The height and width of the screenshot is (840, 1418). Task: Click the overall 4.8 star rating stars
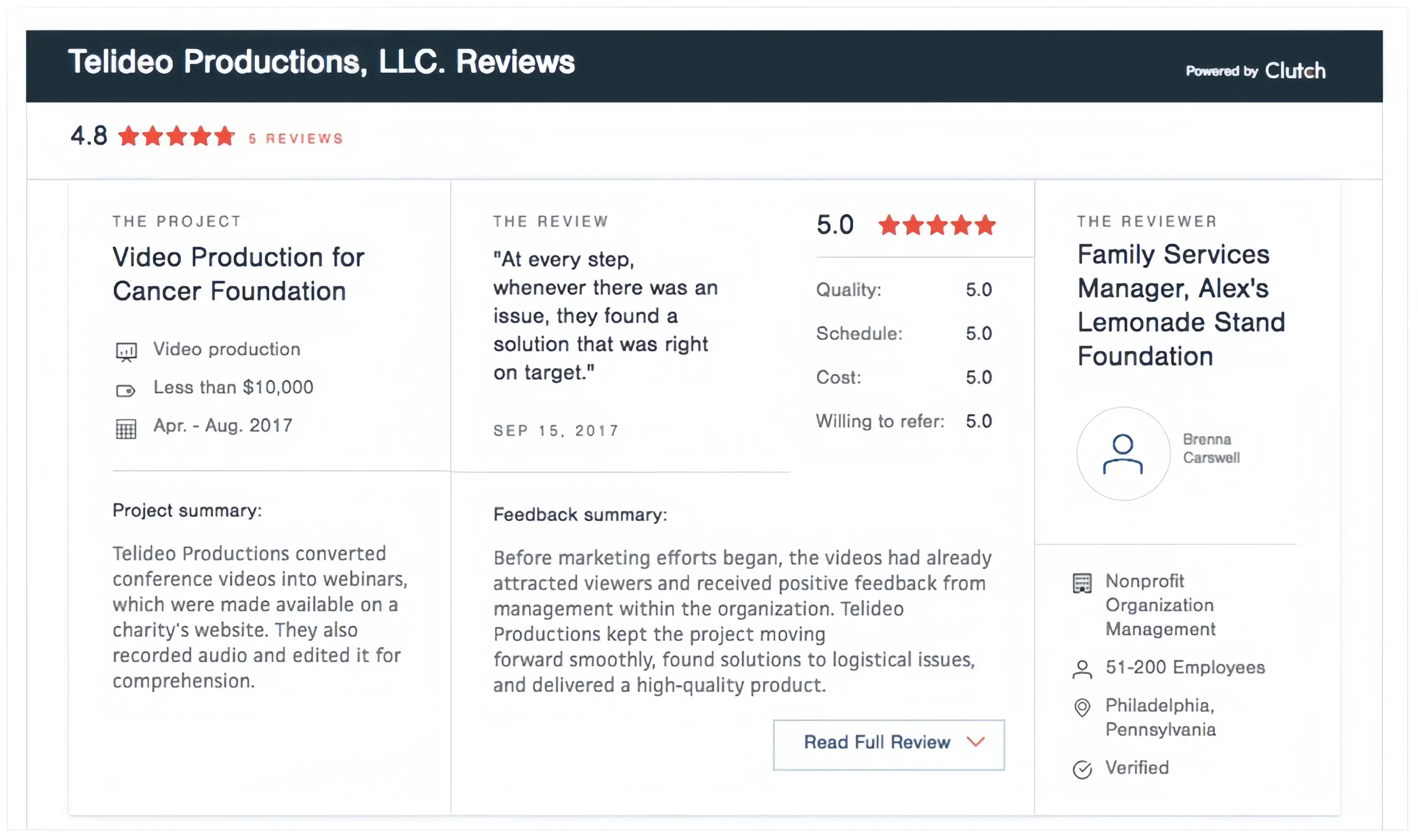[176, 136]
